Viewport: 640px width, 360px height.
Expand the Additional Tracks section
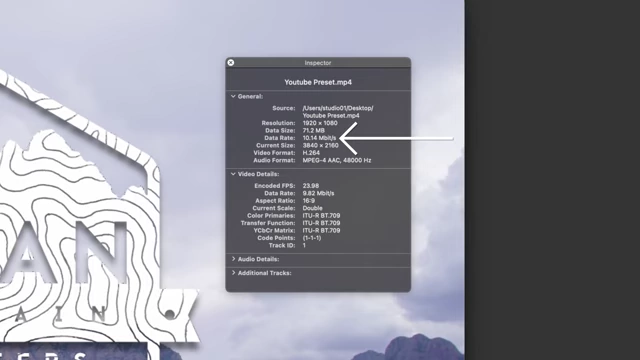point(233,273)
